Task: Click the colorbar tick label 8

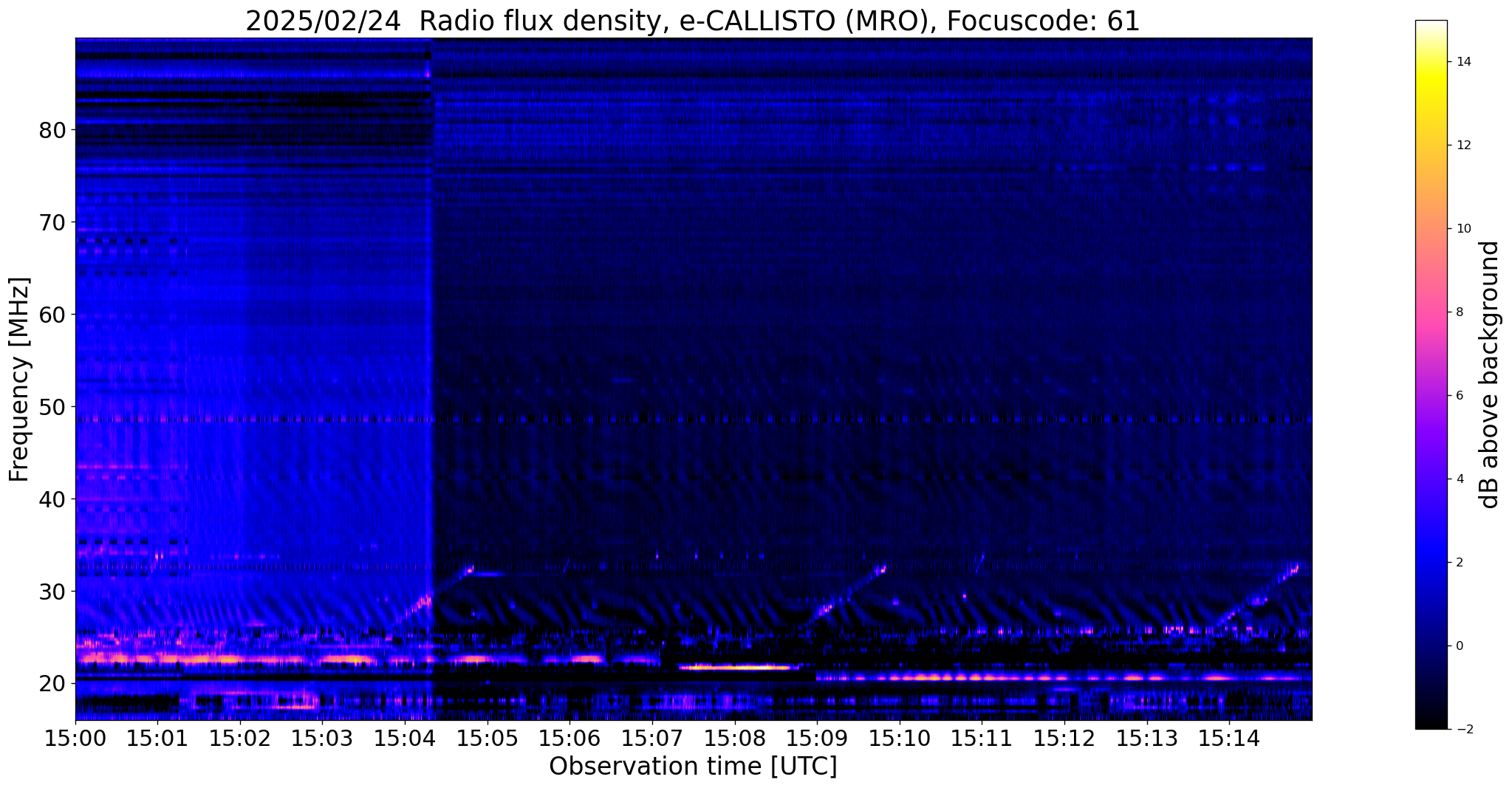Action: [1460, 312]
